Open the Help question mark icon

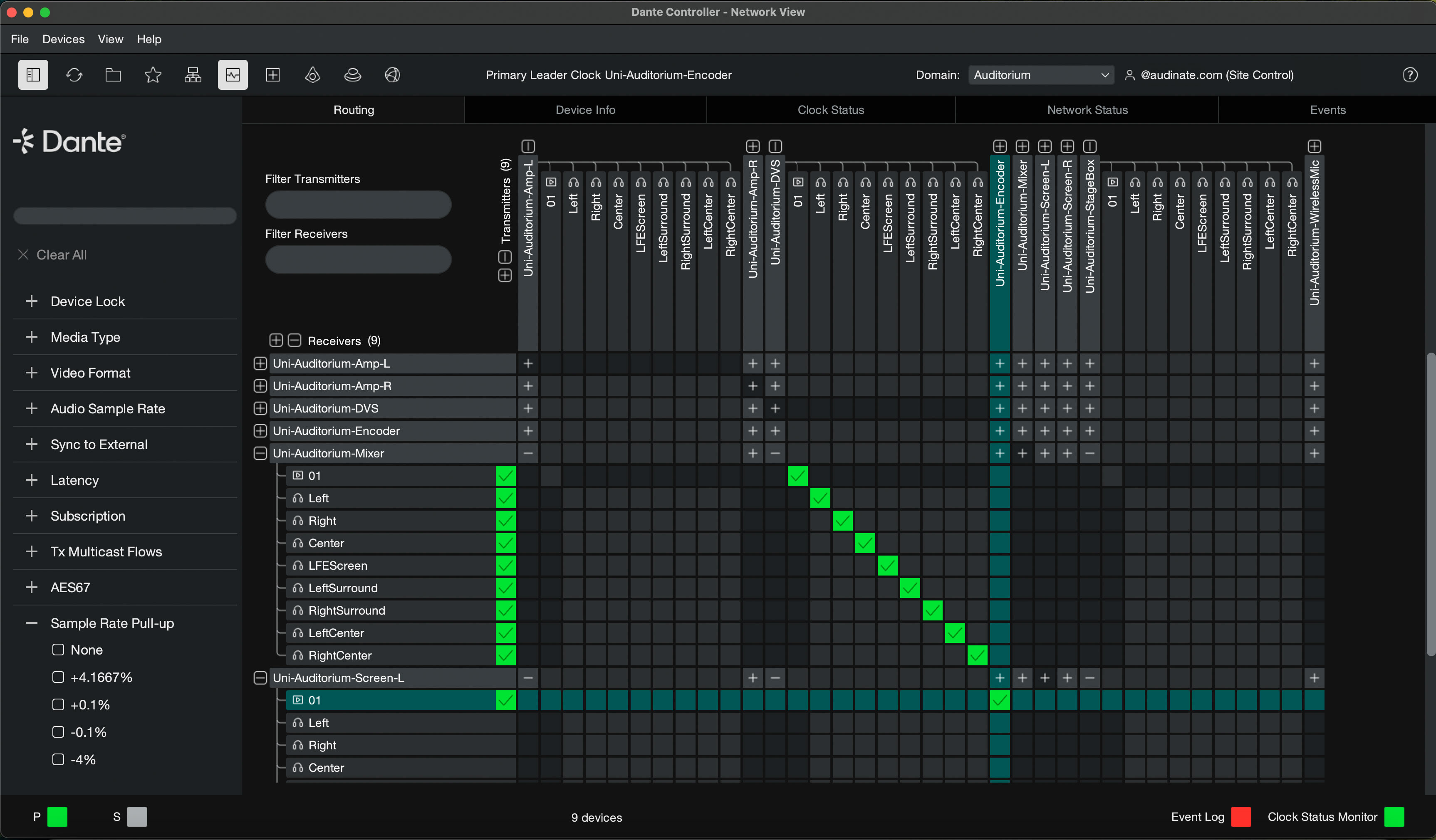(1410, 74)
